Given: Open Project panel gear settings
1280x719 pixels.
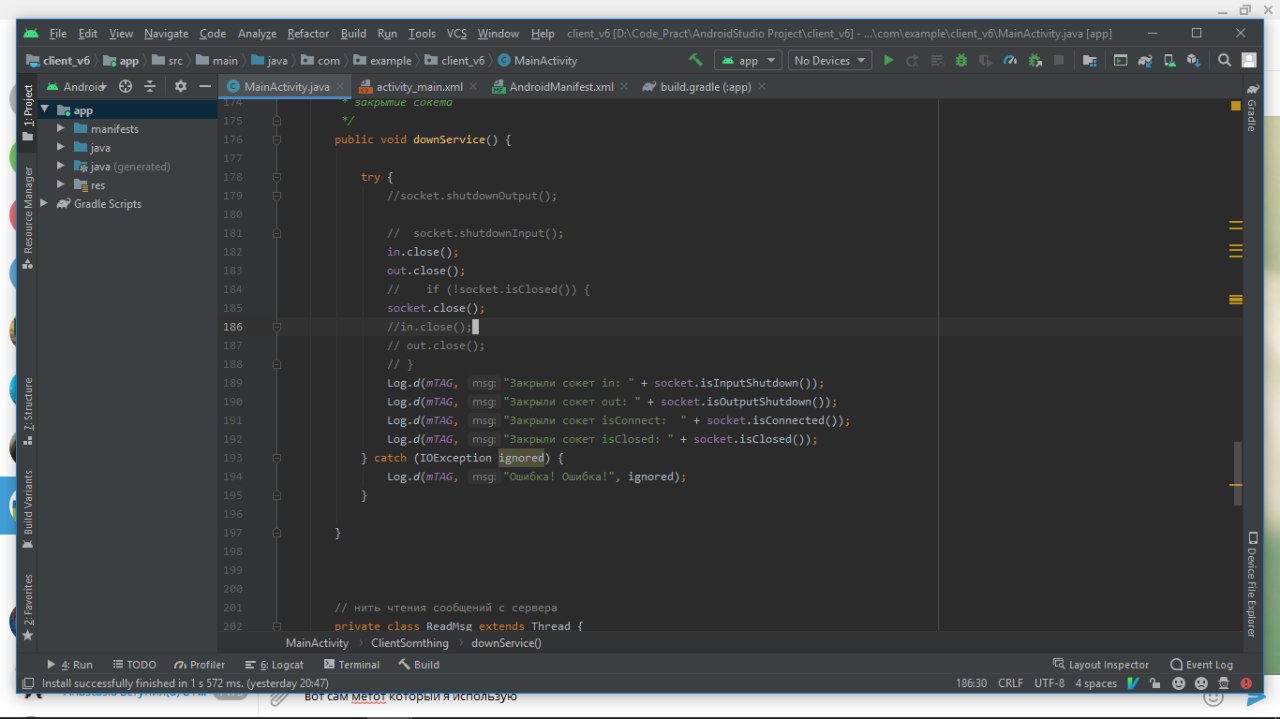Looking at the screenshot, I should pos(181,86).
